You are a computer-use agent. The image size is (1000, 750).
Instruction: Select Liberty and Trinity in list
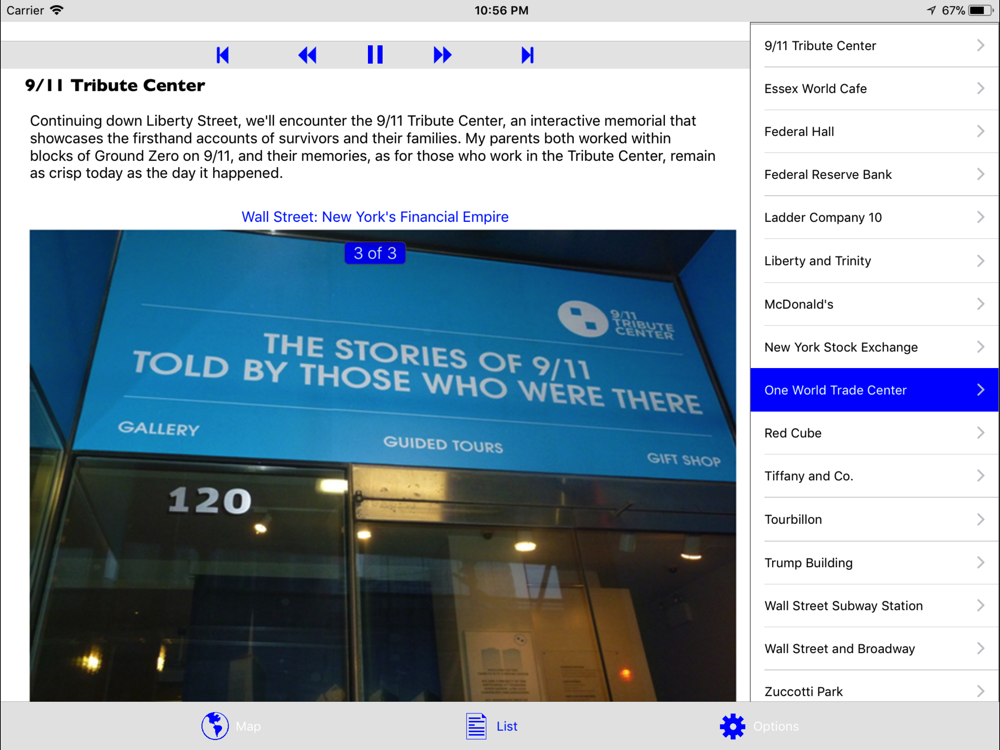pyautogui.click(x=875, y=261)
